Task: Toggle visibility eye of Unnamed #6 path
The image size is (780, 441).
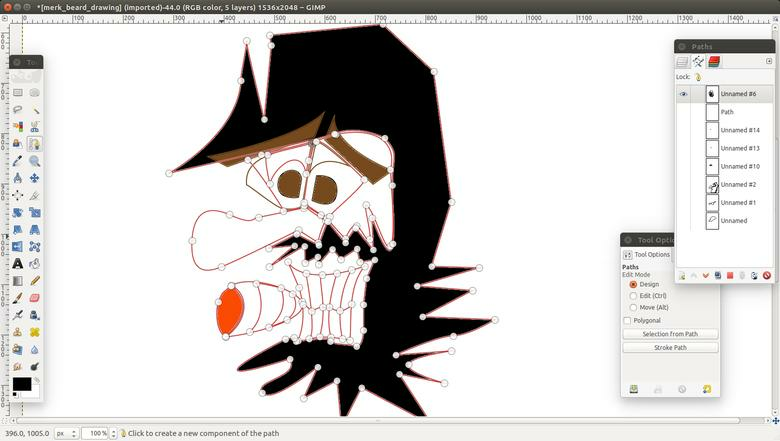Action: click(x=684, y=94)
